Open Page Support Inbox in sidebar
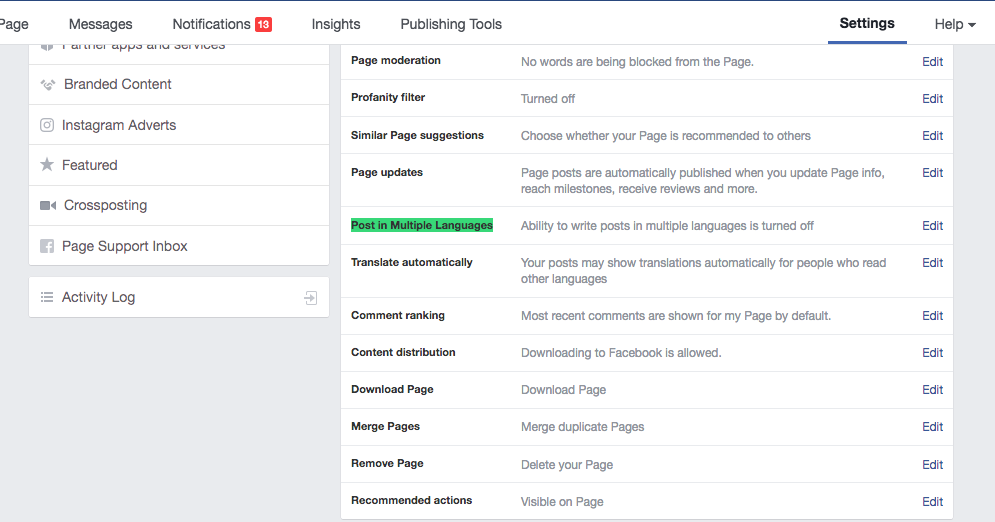995x522 pixels. coord(179,246)
